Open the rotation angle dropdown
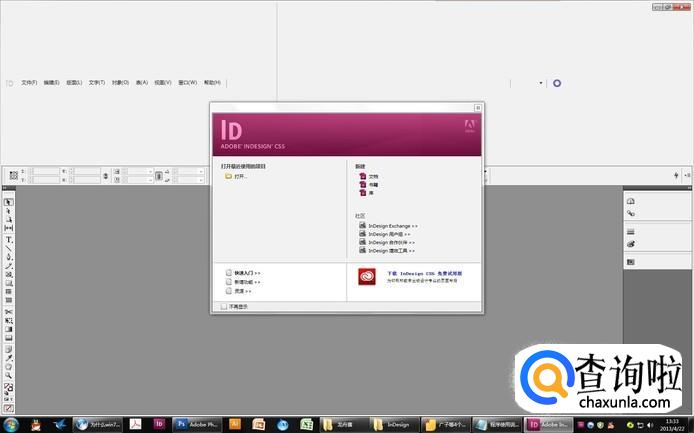This screenshot has width=694, height=433. [x=200, y=171]
